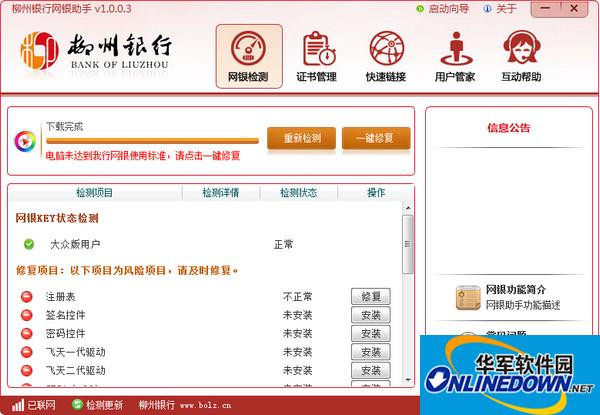Viewport: 600px width, 415px height.
Task: Click the red error icon beside 注册表
Action: click(x=26, y=296)
